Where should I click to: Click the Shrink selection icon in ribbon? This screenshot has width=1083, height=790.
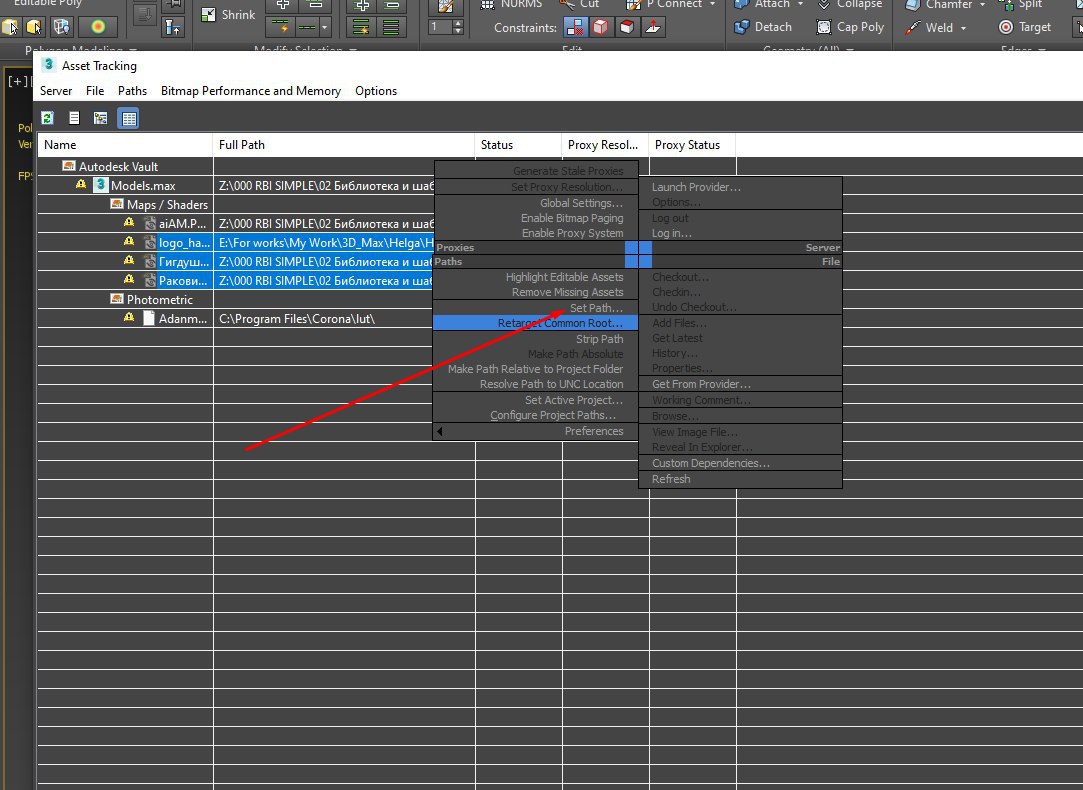click(208, 15)
